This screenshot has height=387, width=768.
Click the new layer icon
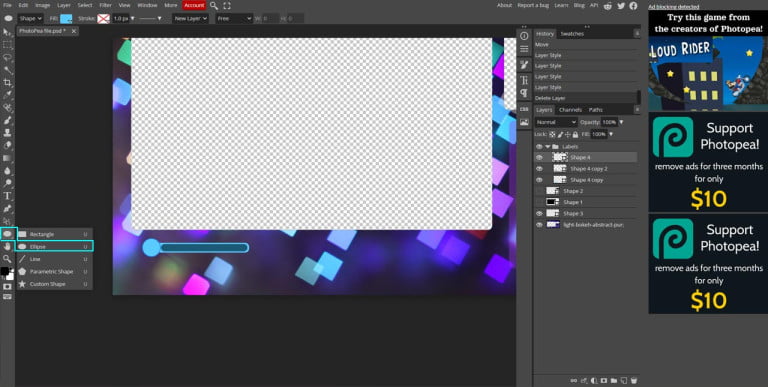624,380
